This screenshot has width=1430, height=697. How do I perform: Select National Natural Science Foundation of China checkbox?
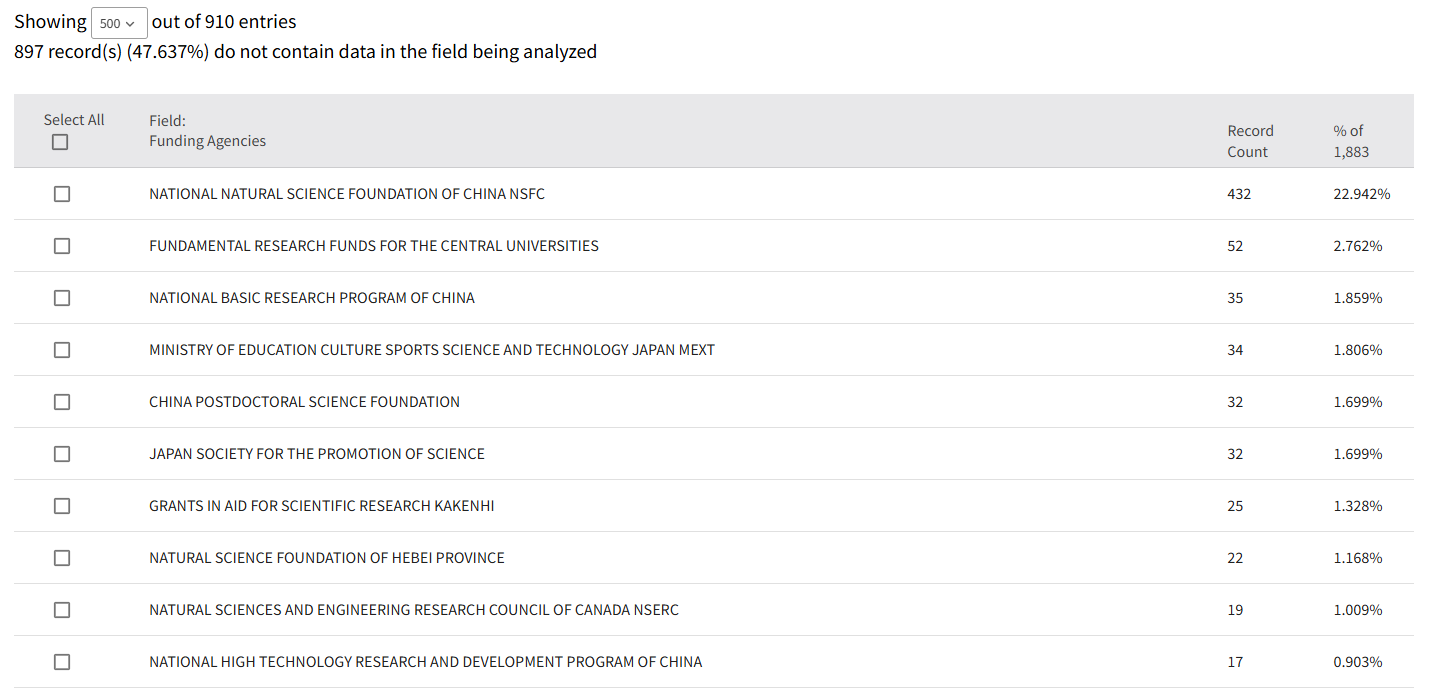62,194
